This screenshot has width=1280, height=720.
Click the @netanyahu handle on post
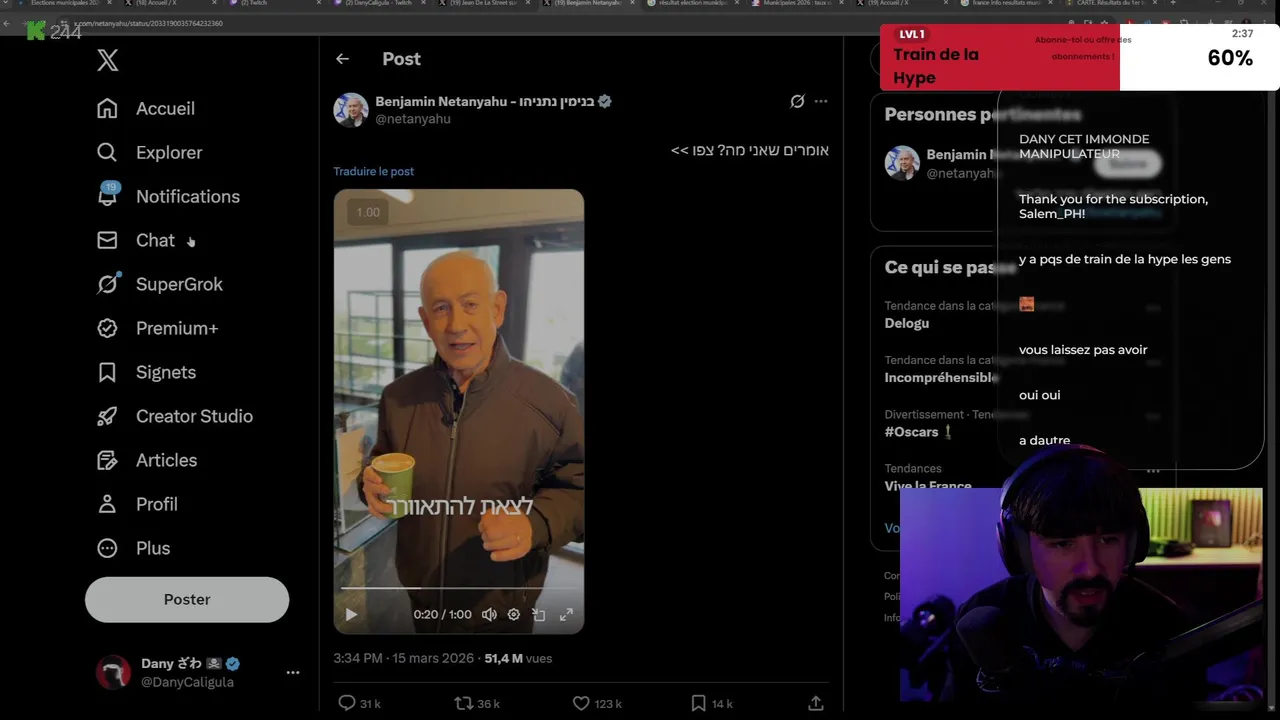coord(413,119)
